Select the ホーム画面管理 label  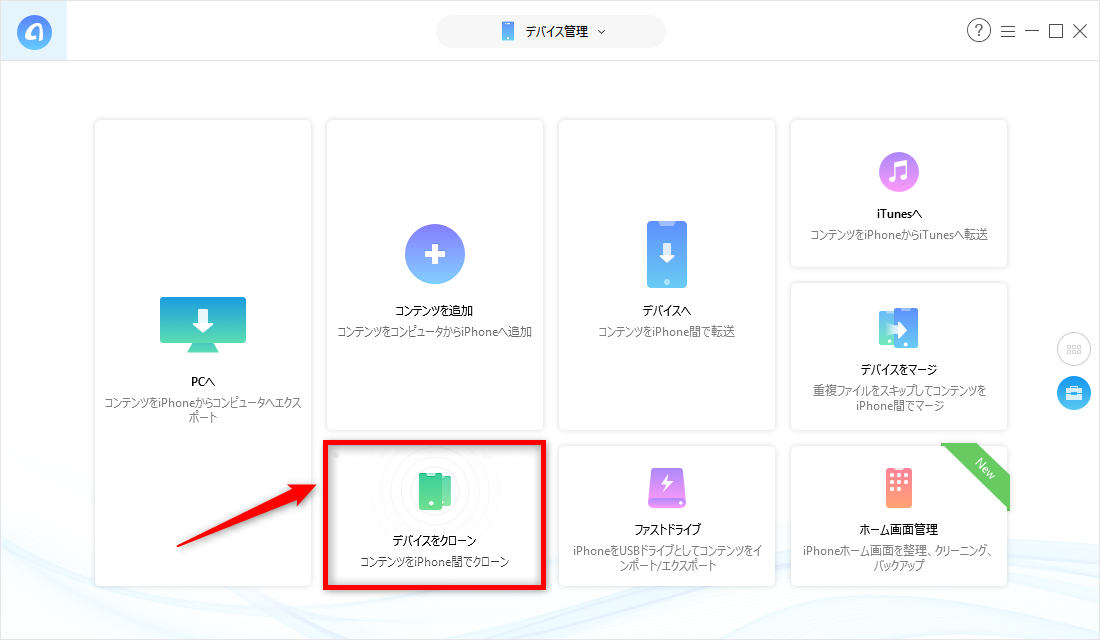pos(899,530)
